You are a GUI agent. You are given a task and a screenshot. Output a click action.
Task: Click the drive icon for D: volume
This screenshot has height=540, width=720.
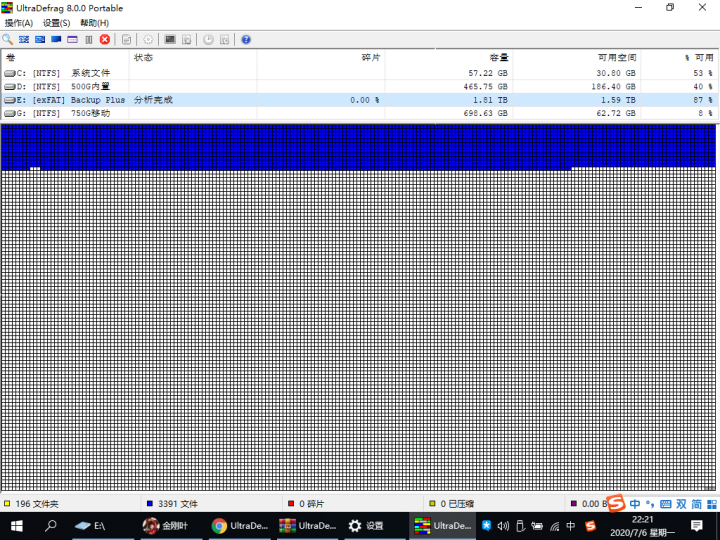[10, 86]
